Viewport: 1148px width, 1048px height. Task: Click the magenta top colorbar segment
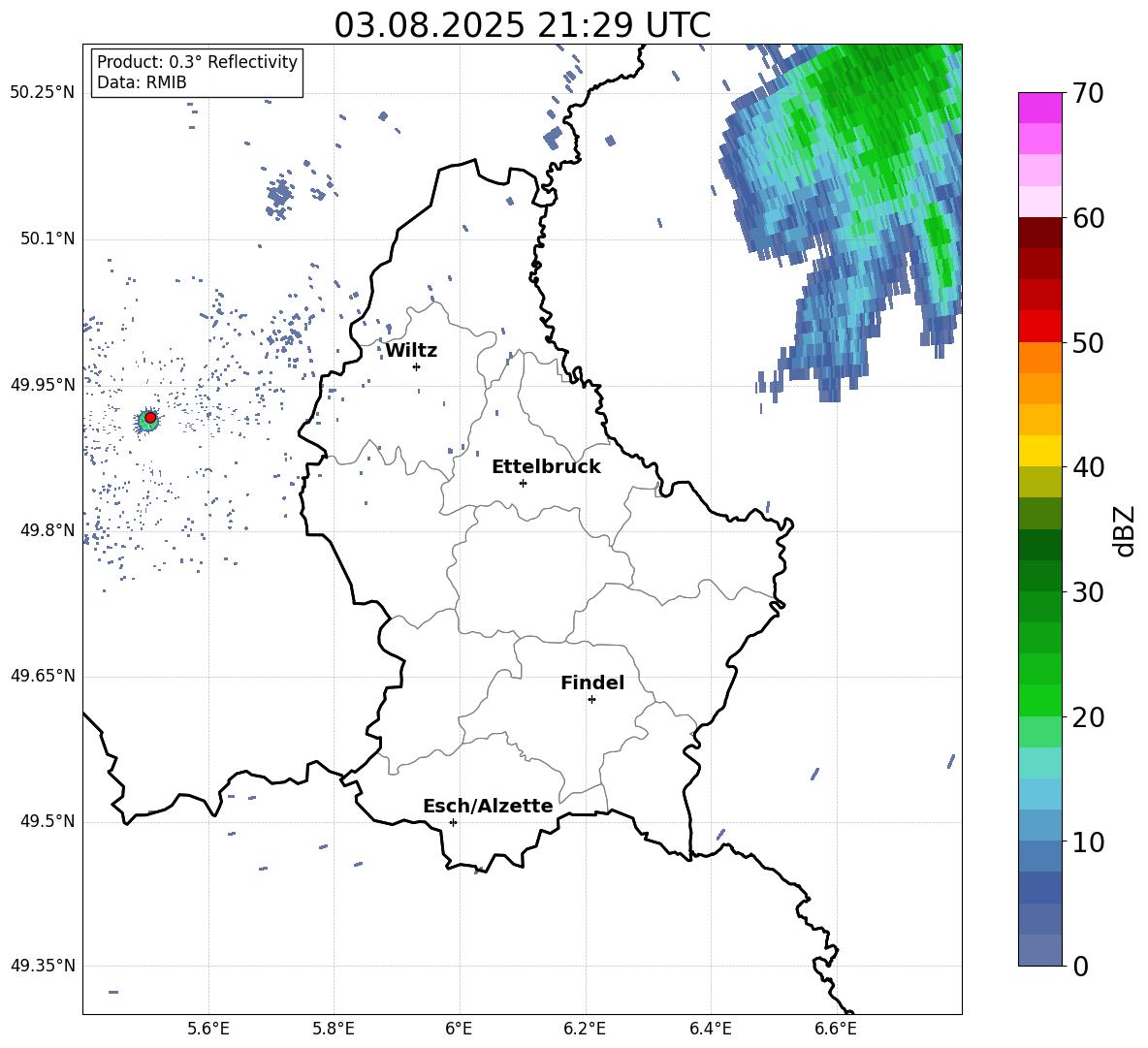pyautogui.click(x=1039, y=108)
